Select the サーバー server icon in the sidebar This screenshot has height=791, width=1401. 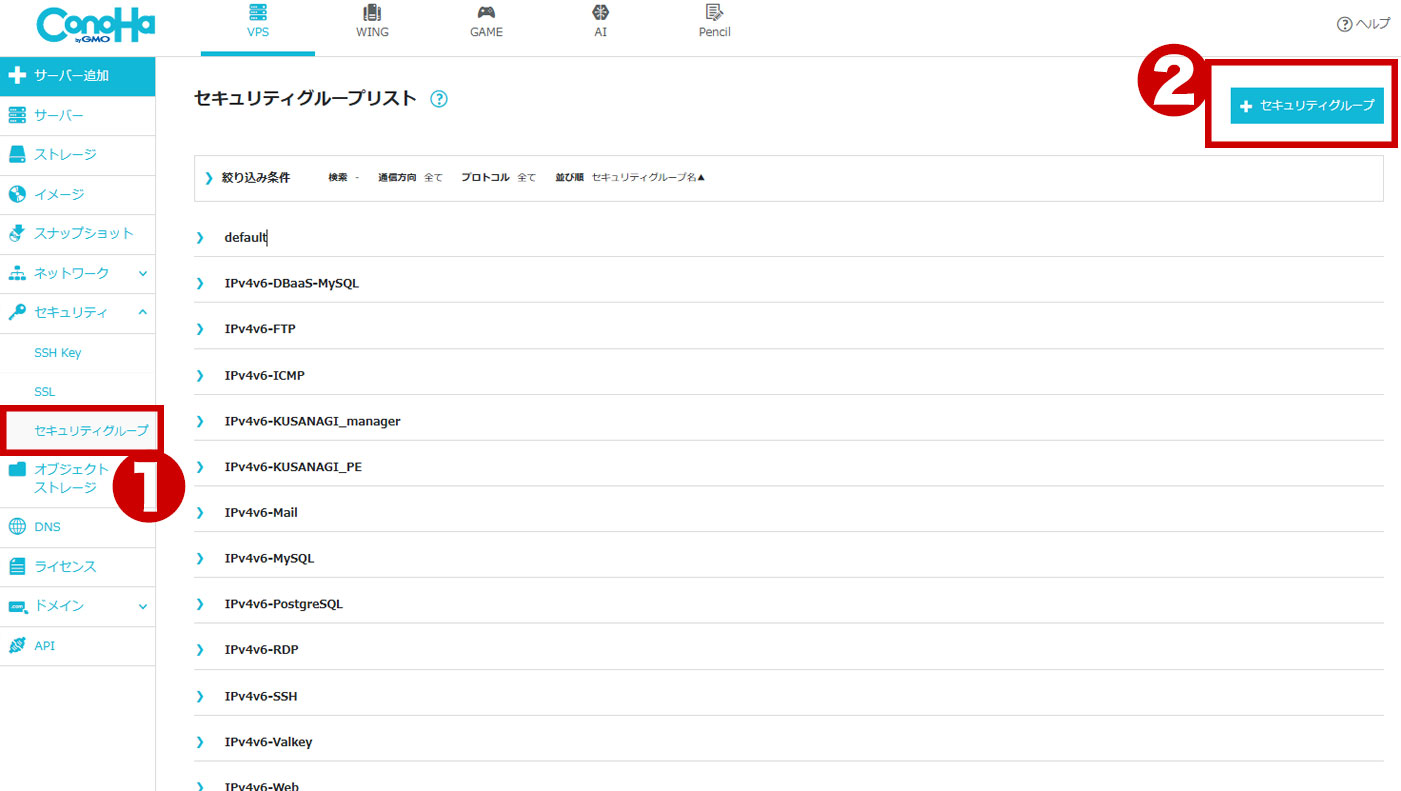coord(17,115)
